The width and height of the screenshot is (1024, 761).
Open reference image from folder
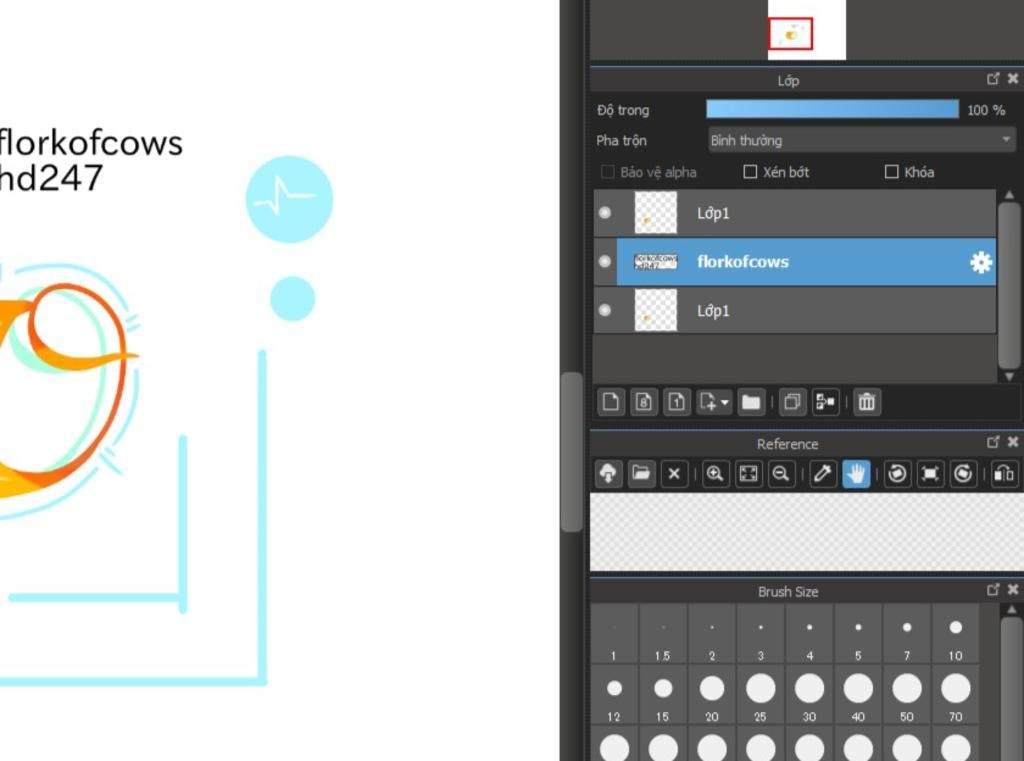(641, 473)
